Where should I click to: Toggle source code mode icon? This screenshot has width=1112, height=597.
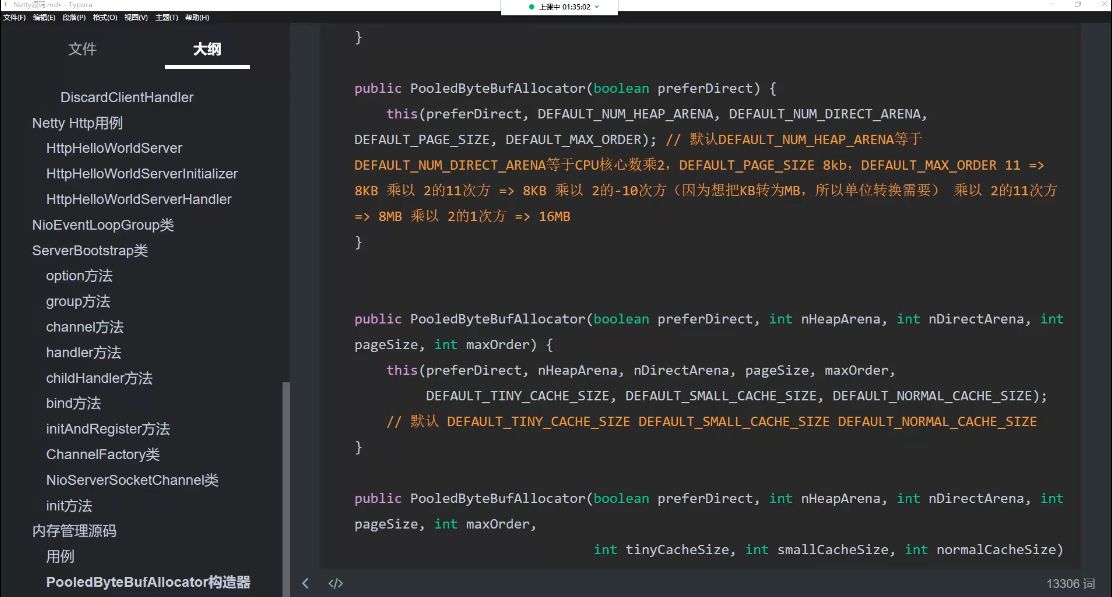coord(336,583)
